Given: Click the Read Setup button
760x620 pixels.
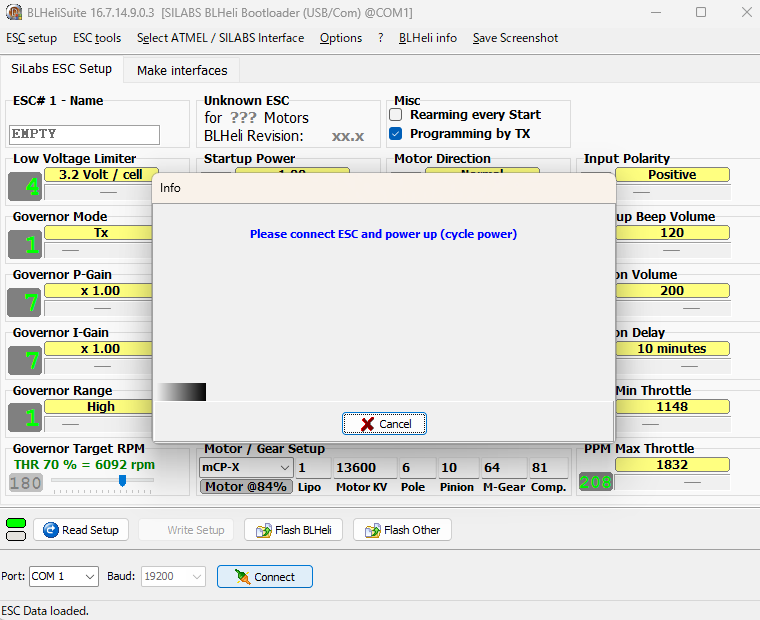Looking at the screenshot, I should click(x=82, y=530).
